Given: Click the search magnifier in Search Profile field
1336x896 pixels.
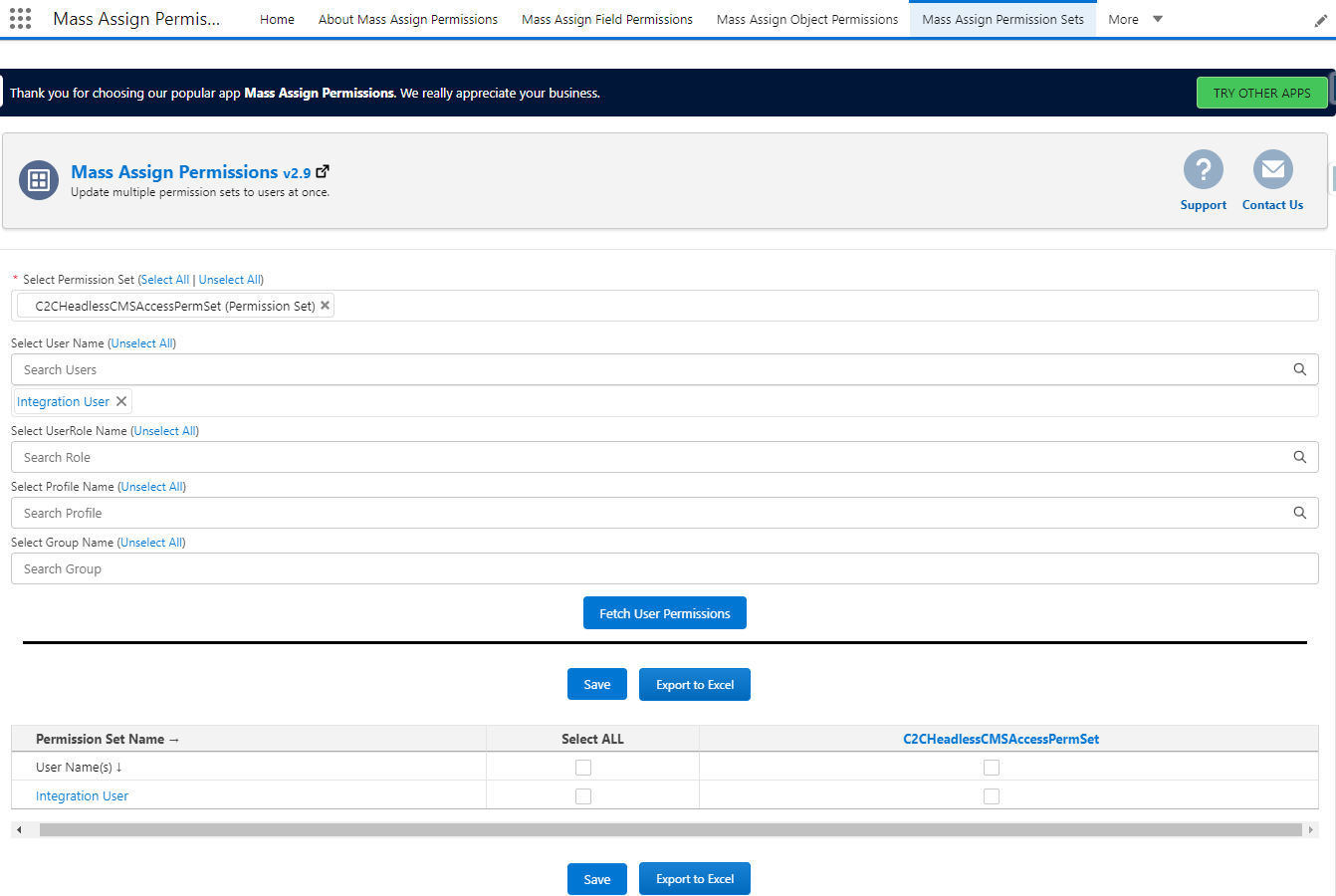Looking at the screenshot, I should 1299,513.
